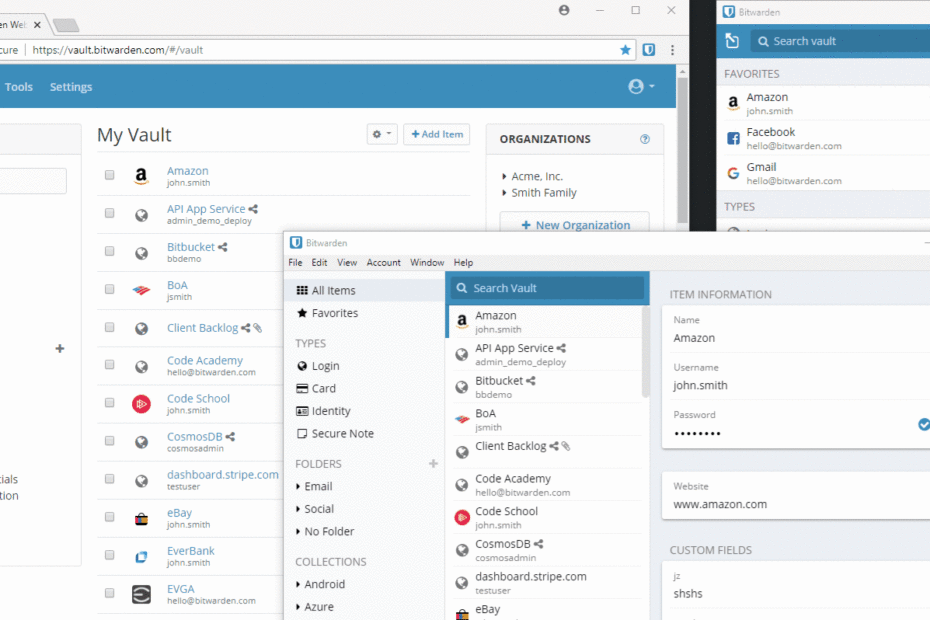This screenshot has height=620, width=930.
Task: Click the password check icon for Amazon
Action: click(923, 424)
